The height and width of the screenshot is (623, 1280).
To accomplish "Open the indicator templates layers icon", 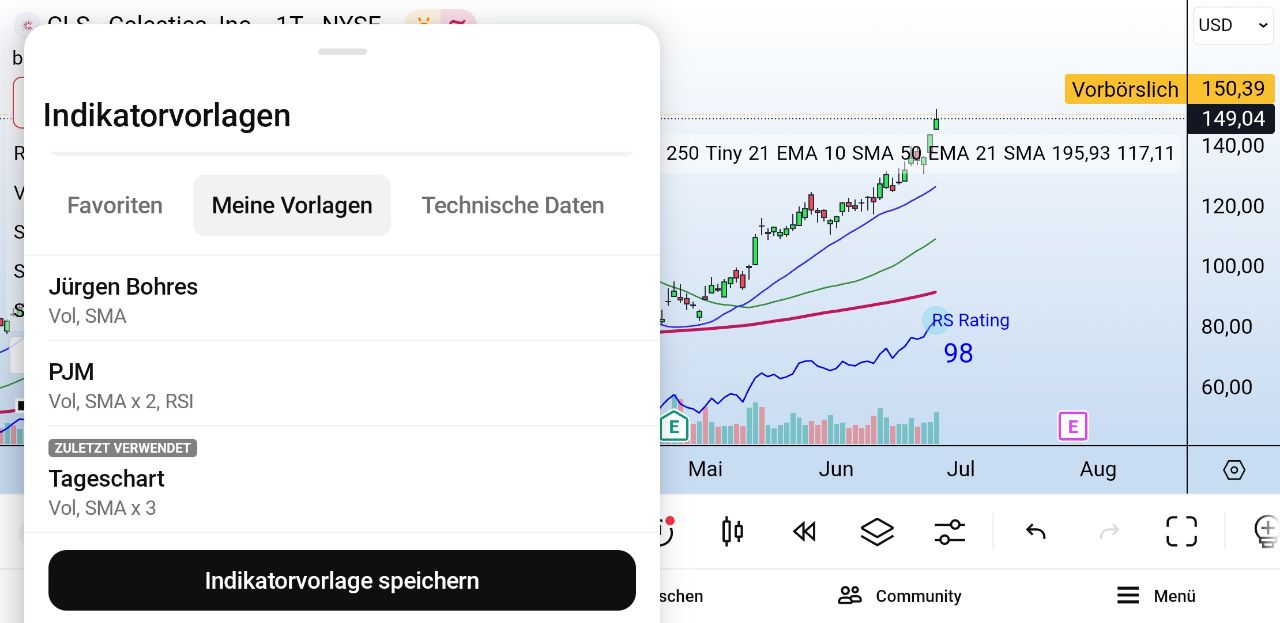I will click(877, 531).
